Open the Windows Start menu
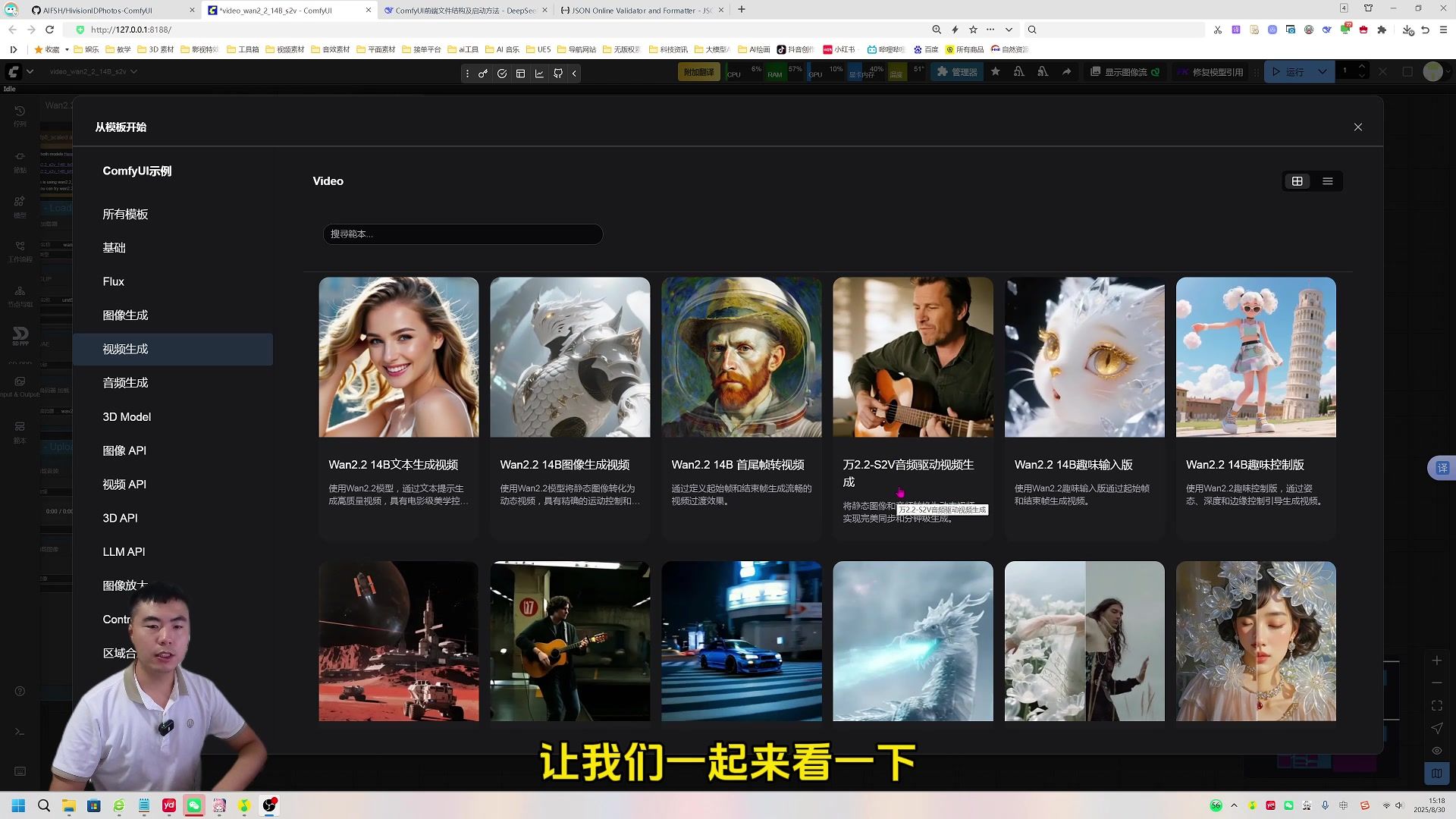This screenshot has height=819, width=1456. (x=18, y=805)
